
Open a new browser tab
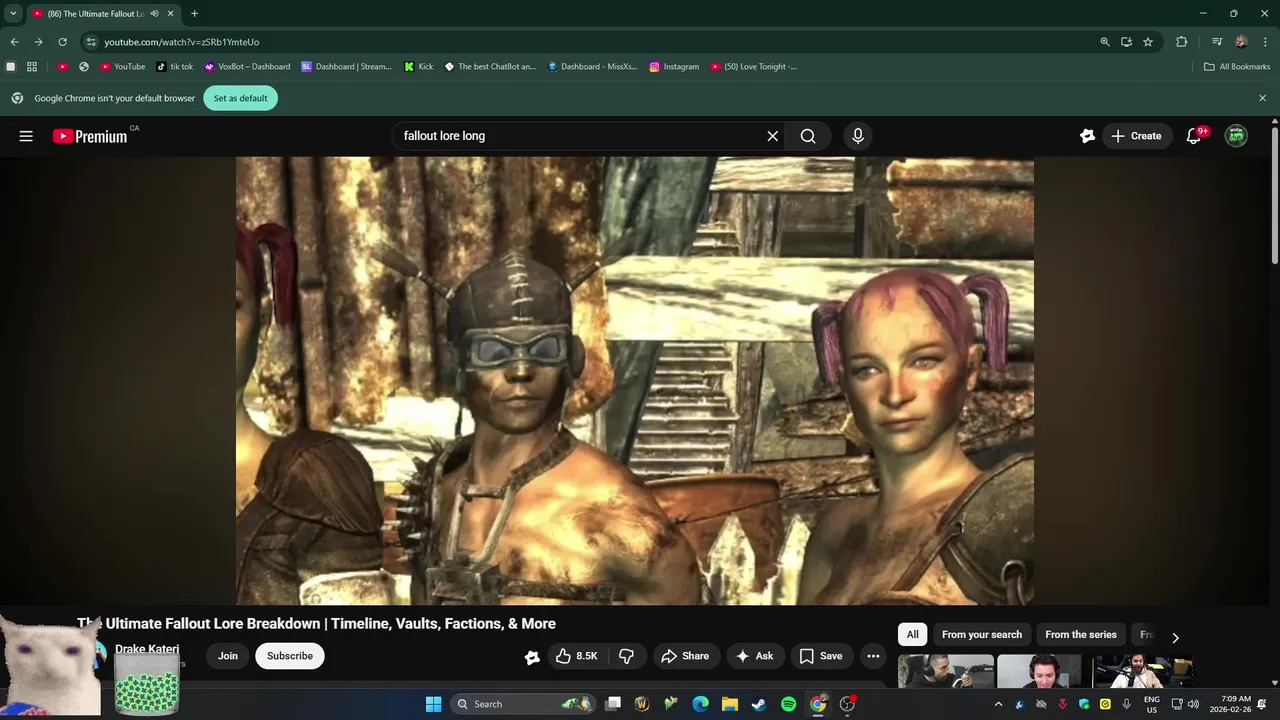tap(194, 14)
